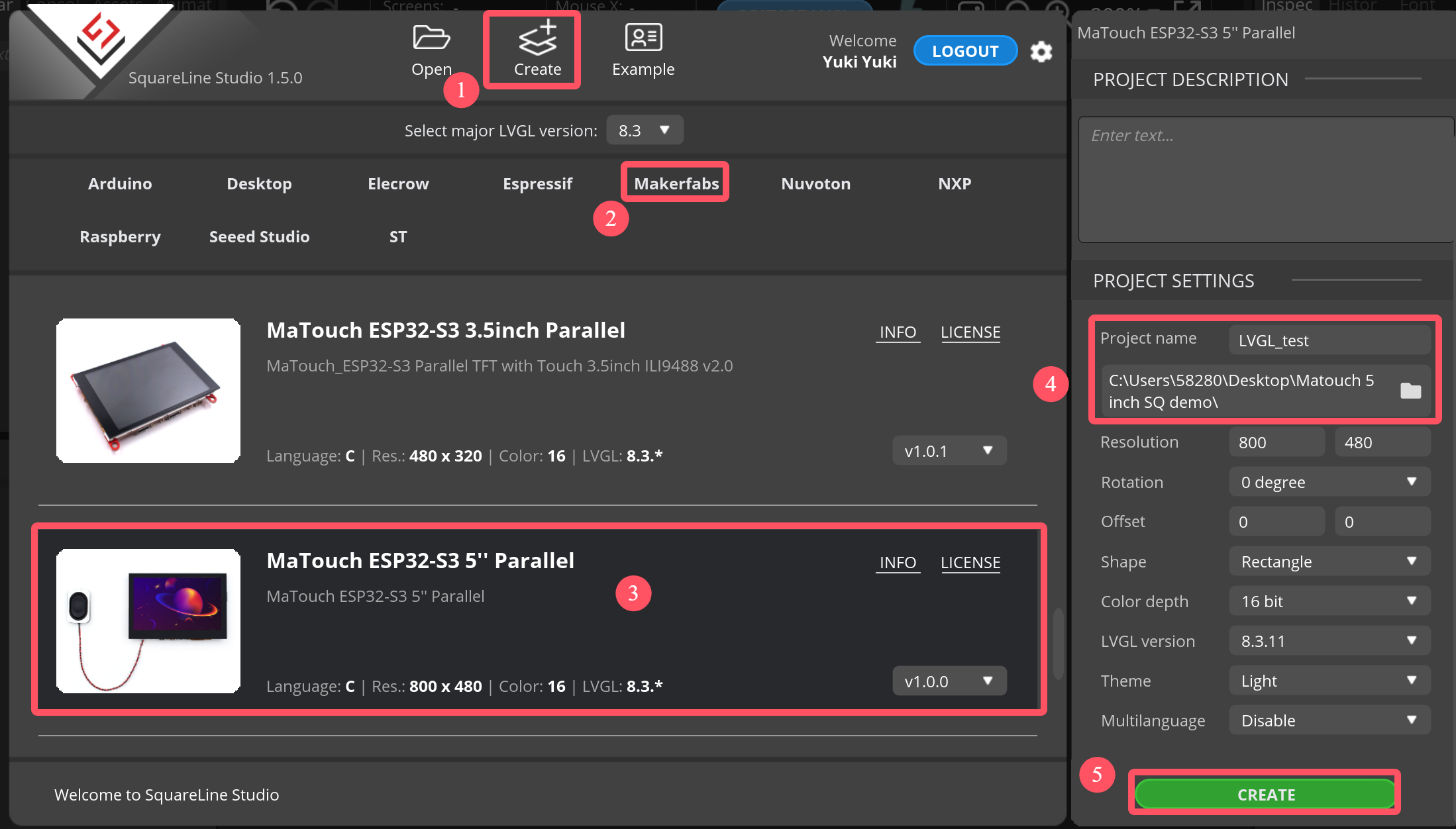Viewport: 1456px width, 829px height.
Task: Open the v1.0.0 version dropdown
Action: click(x=949, y=681)
